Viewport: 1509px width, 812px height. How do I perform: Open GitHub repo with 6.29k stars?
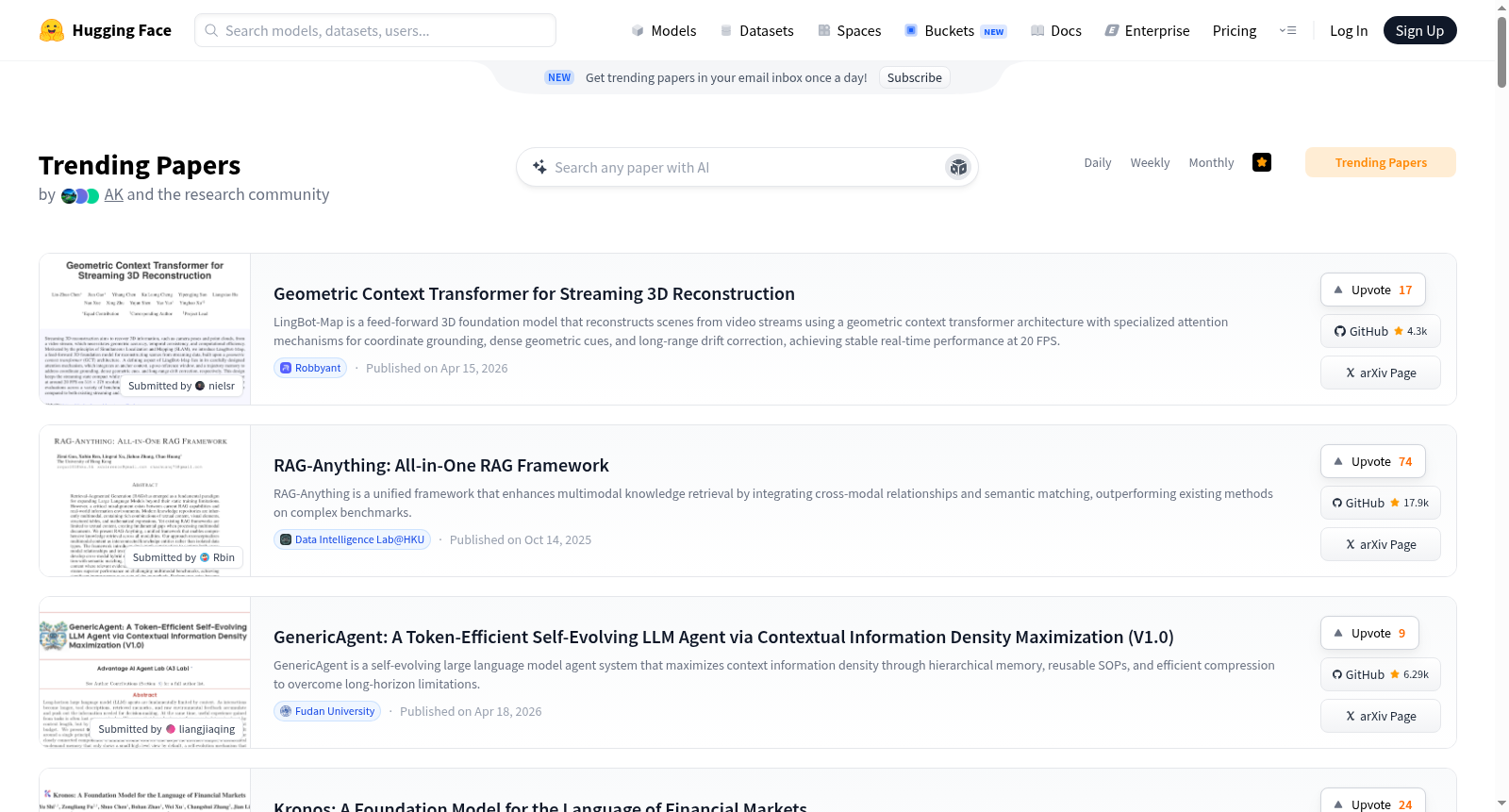[x=1381, y=674]
